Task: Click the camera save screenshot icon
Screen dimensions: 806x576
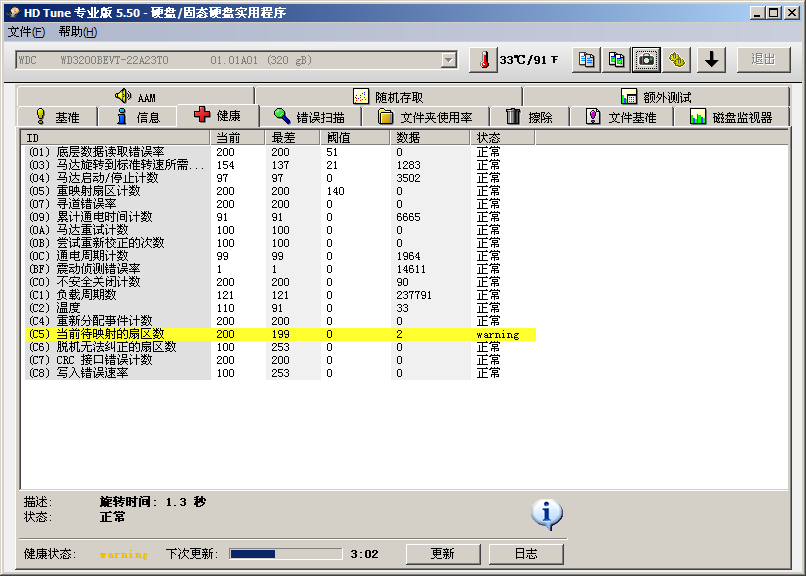Action: [646, 60]
